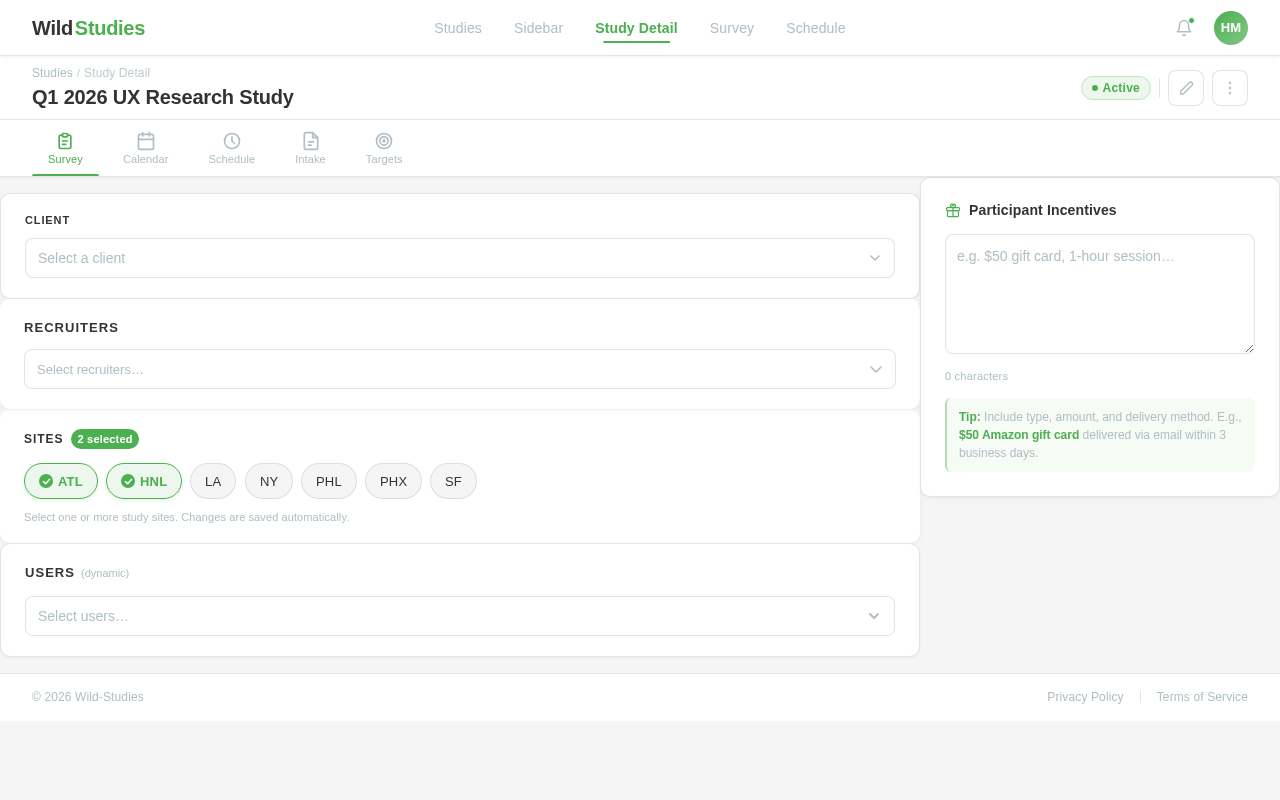The height and width of the screenshot is (800, 1280).
Task: Open the Select a client dropdown
Action: tap(459, 258)
